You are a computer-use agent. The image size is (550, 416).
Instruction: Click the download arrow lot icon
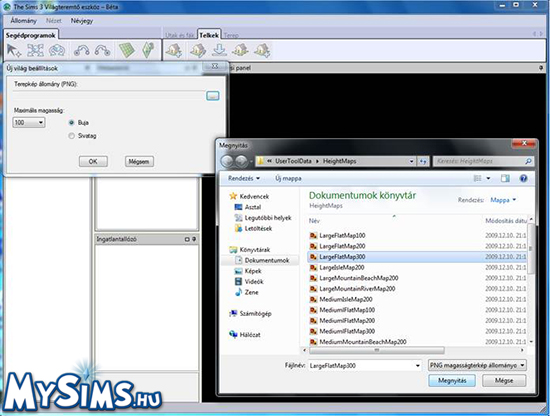coord(219,51)
